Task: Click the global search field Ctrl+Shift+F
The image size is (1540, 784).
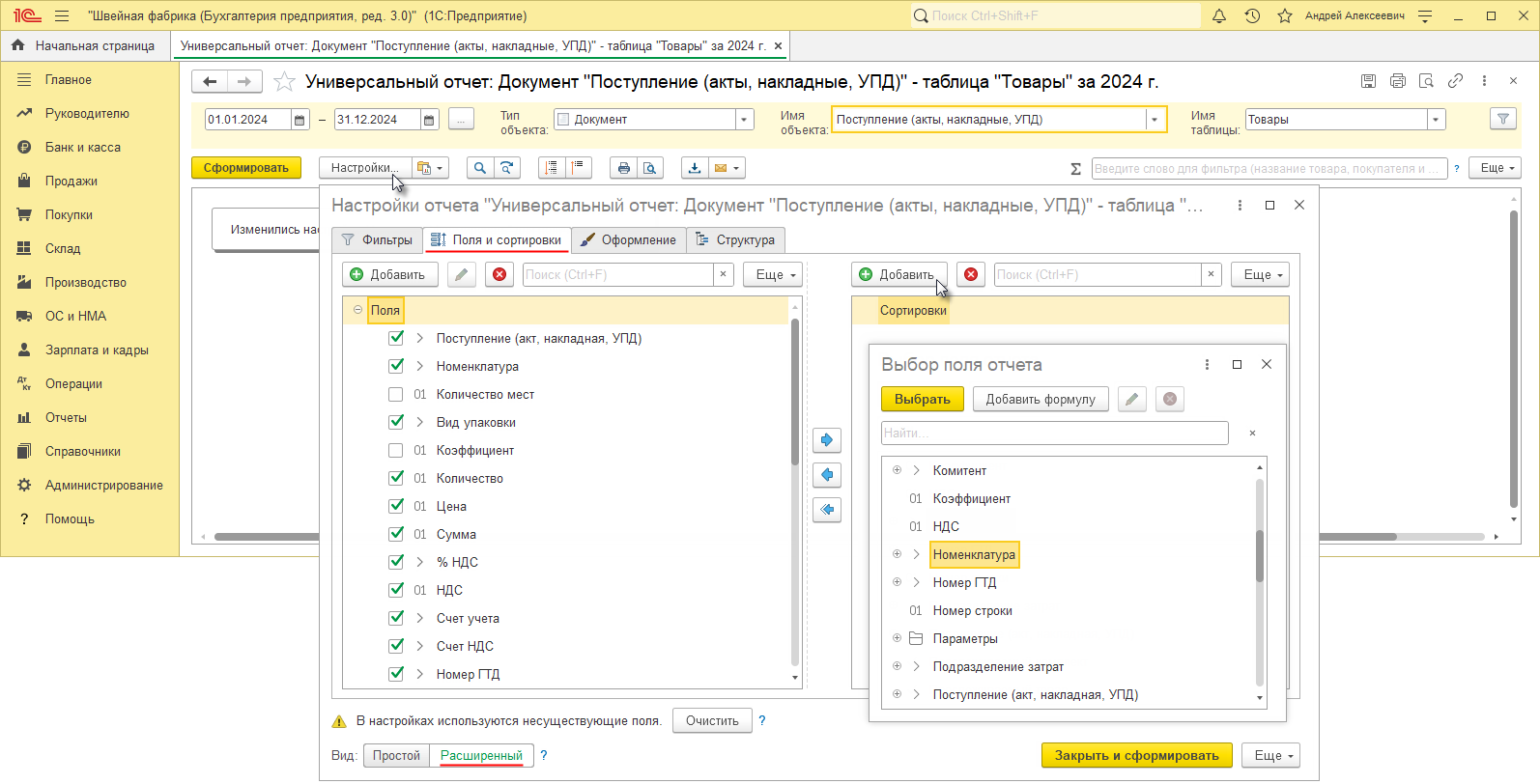Action: (1055, 15)
